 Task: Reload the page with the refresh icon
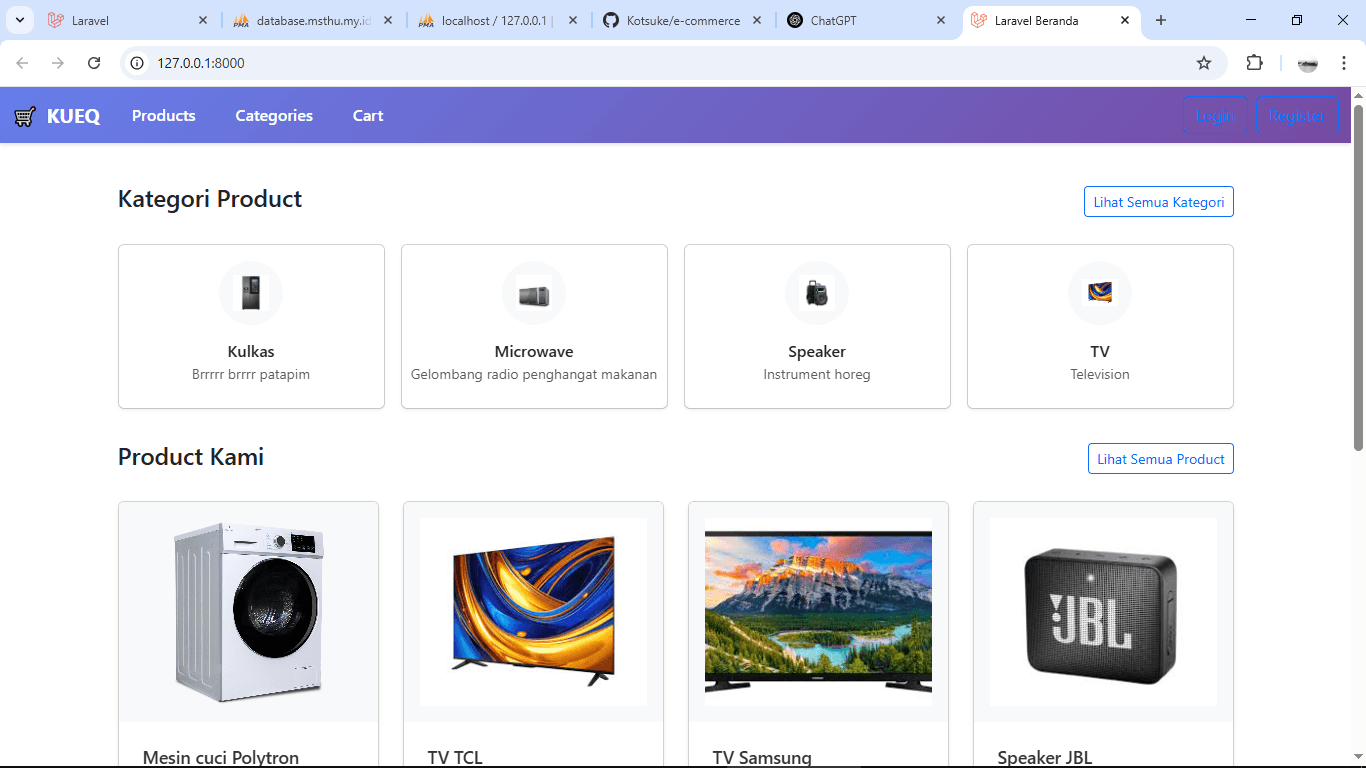(94, 63)
